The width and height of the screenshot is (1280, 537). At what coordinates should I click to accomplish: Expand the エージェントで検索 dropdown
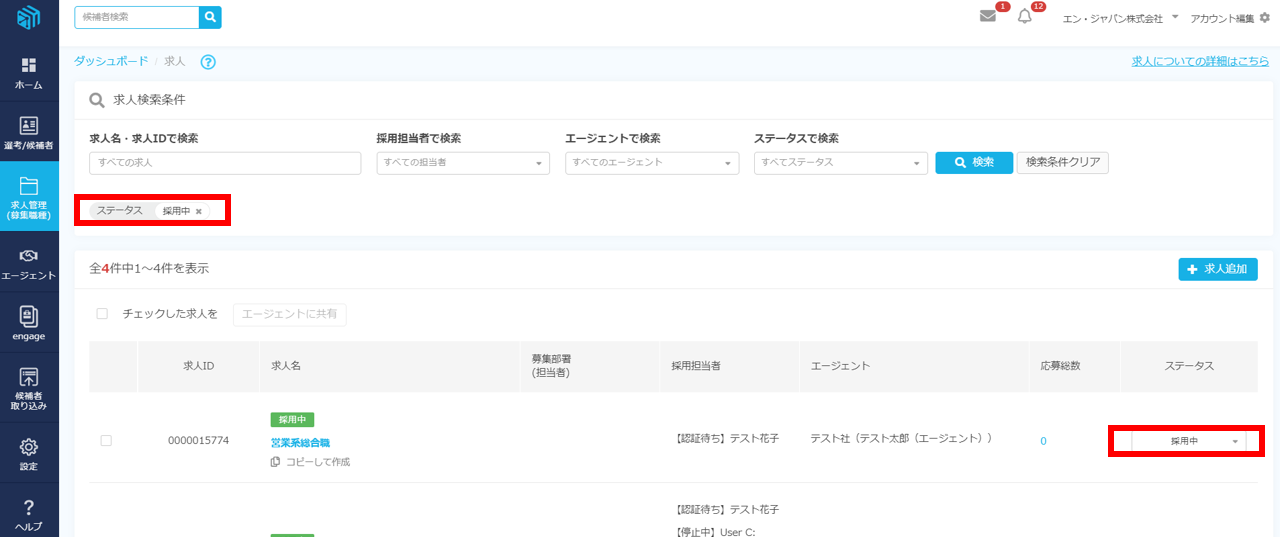(651, 163)
